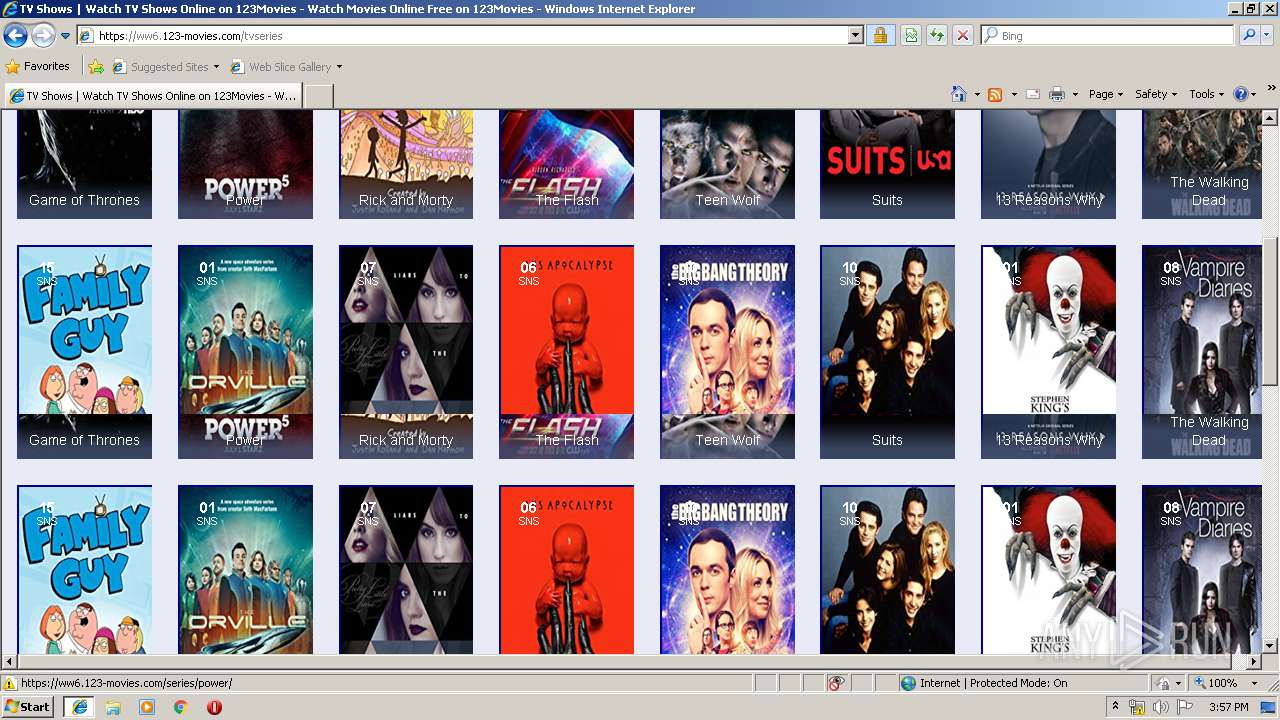The image size is (1280, 720).
Task: Open Windows Explorer folder taskbar icon
Action: pos(113,707)
